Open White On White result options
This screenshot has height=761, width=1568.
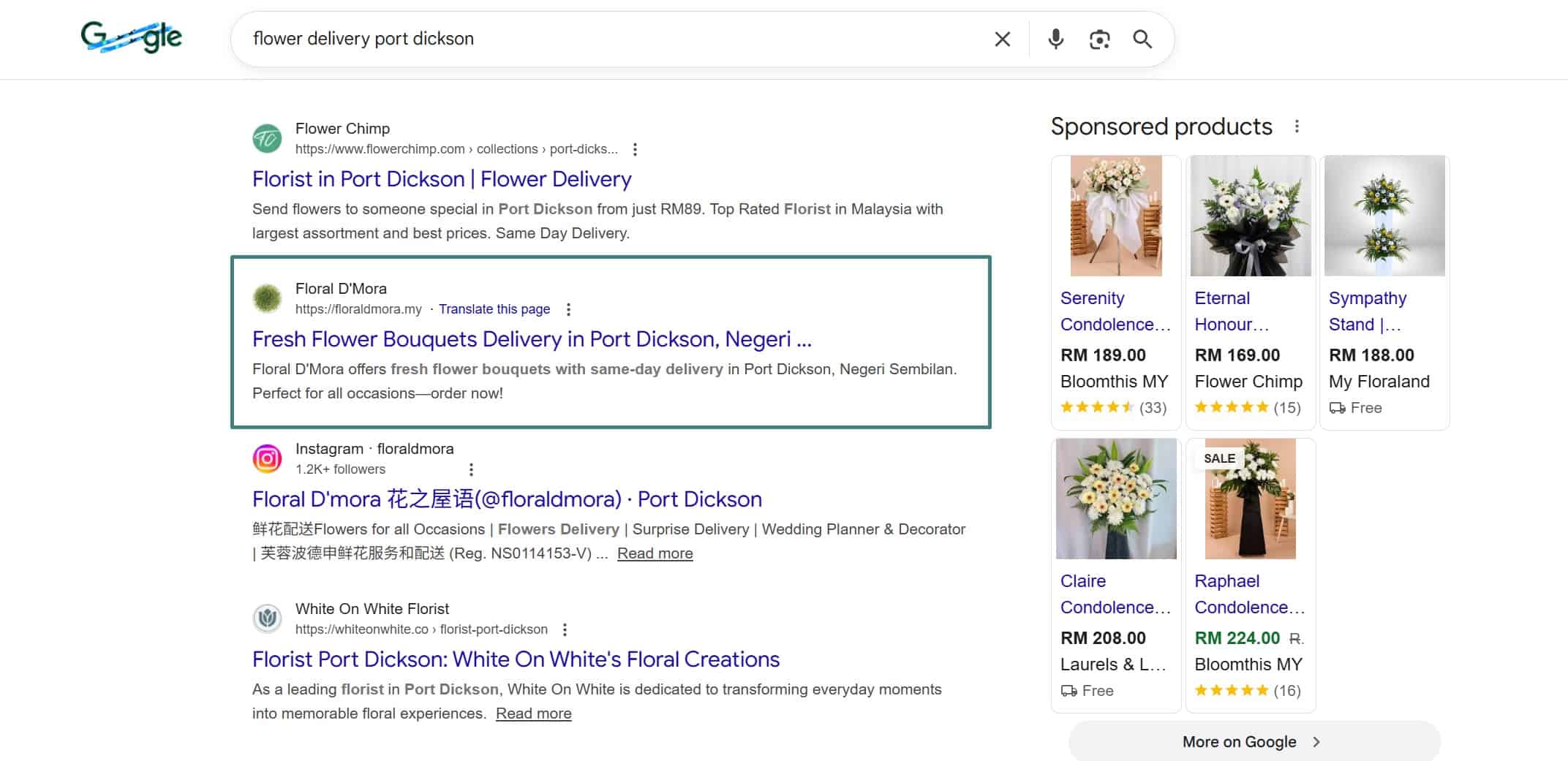565,629
